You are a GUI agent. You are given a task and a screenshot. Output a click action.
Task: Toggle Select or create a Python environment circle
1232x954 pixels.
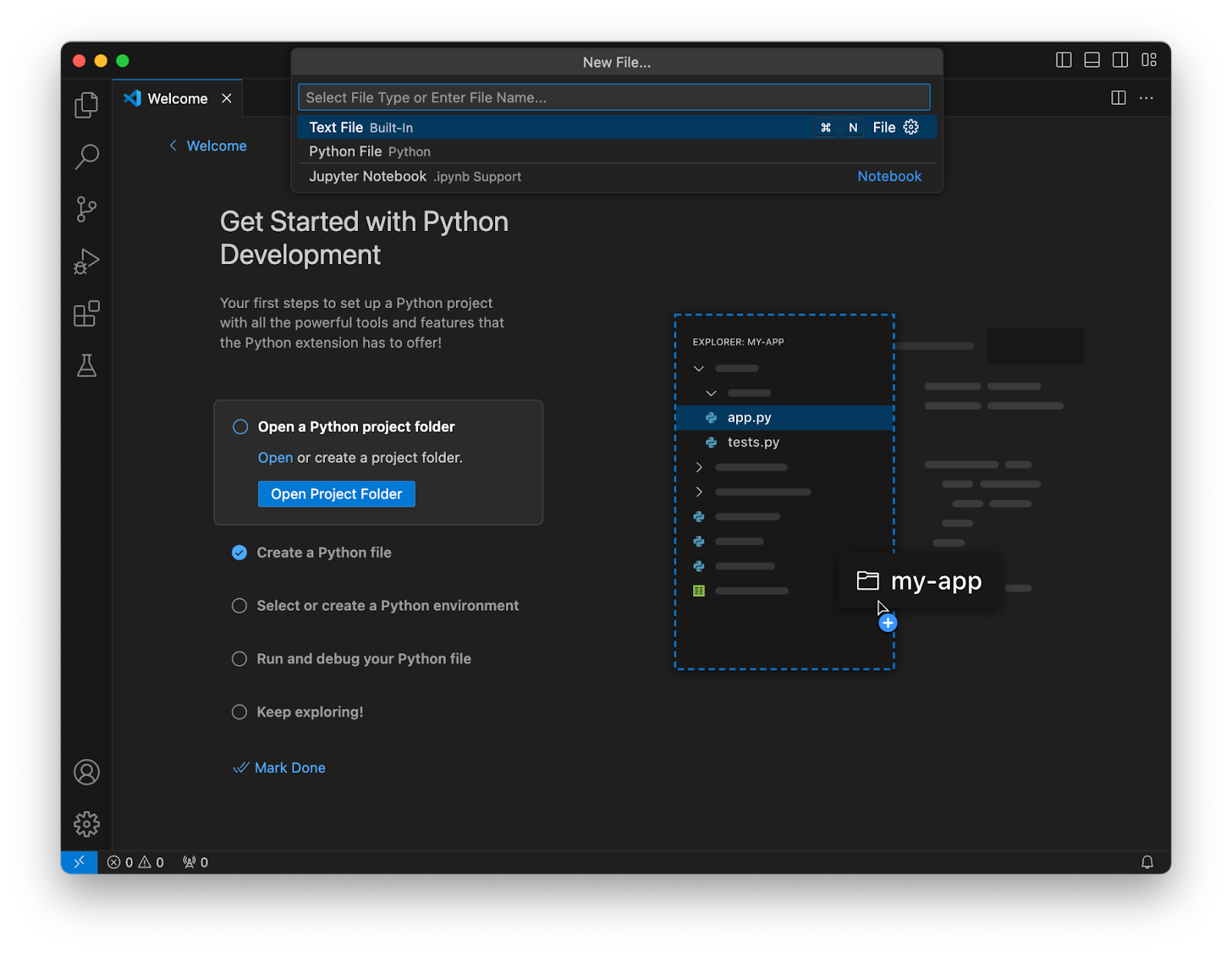click(x=239, y=606)
